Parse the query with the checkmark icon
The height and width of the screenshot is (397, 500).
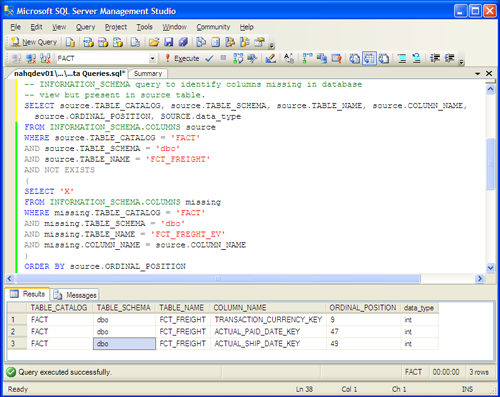pyautogui.click(x=209, y=59)
